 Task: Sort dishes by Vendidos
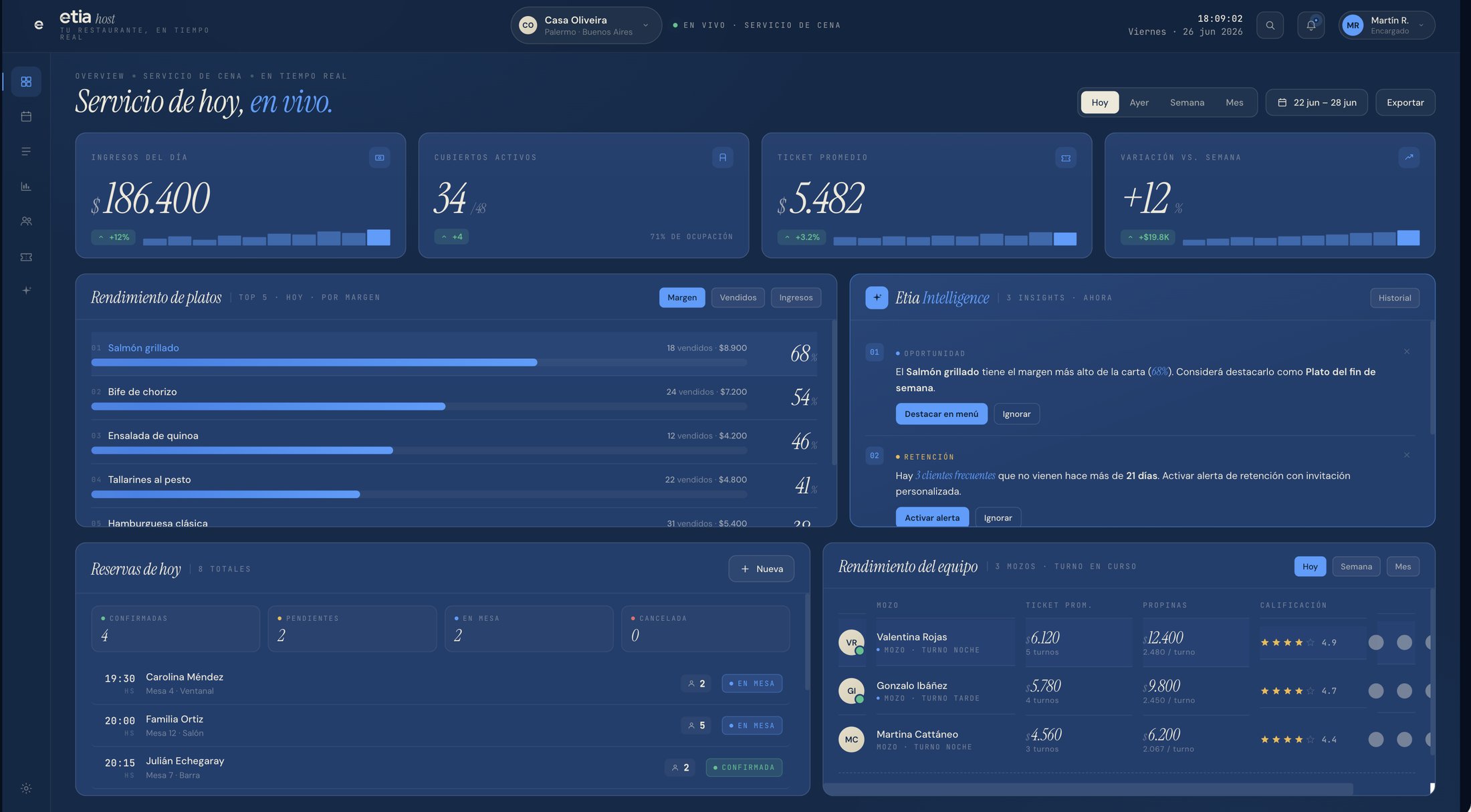[738, 297]
